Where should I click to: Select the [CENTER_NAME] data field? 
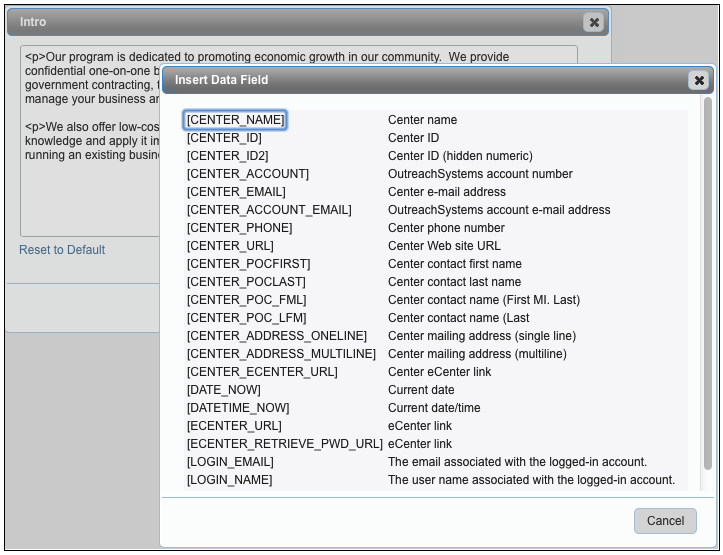[236, 120]
